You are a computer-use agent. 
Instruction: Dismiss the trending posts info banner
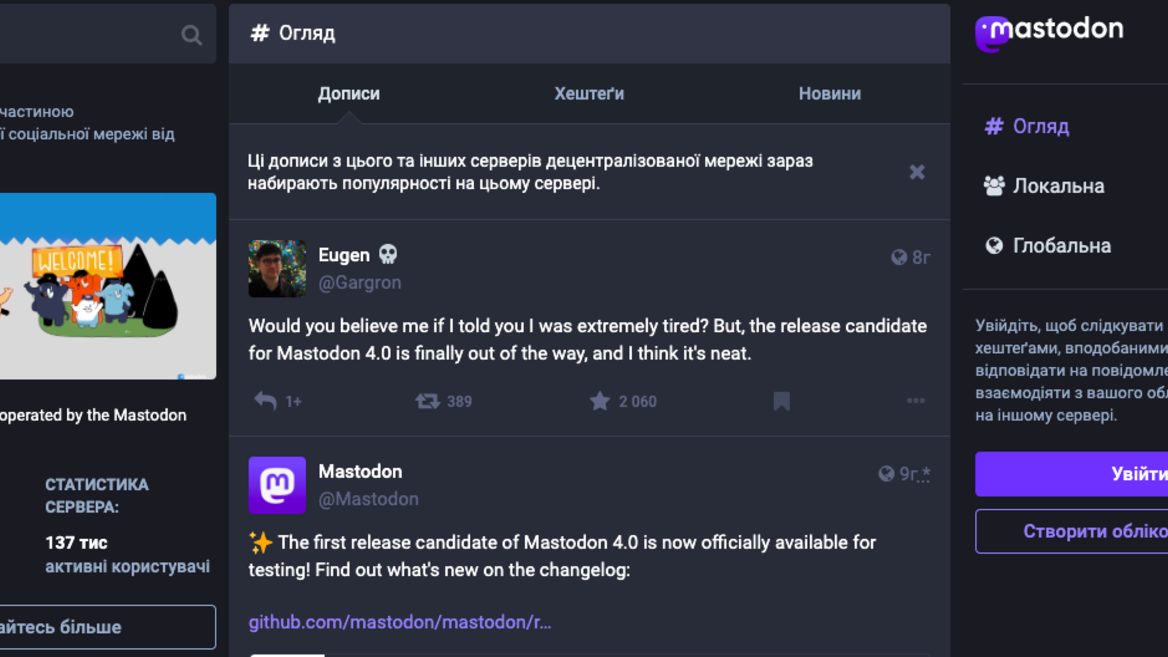coord(917,172)
